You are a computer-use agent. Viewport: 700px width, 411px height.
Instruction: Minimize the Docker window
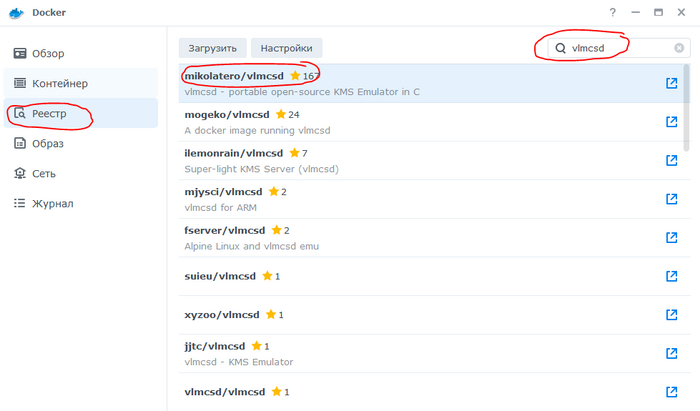635,12
